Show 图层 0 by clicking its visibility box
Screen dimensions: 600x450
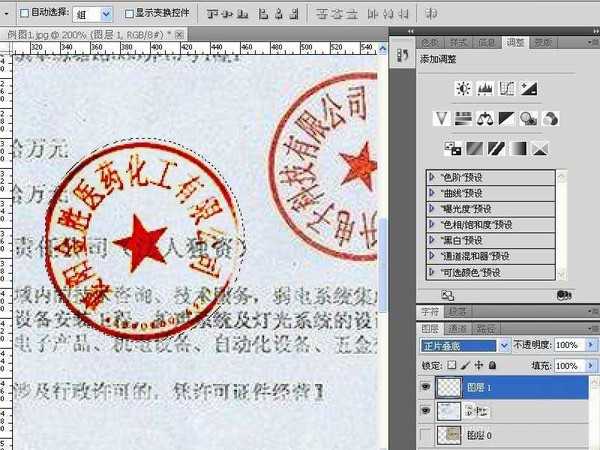click(x=428, y=435)
